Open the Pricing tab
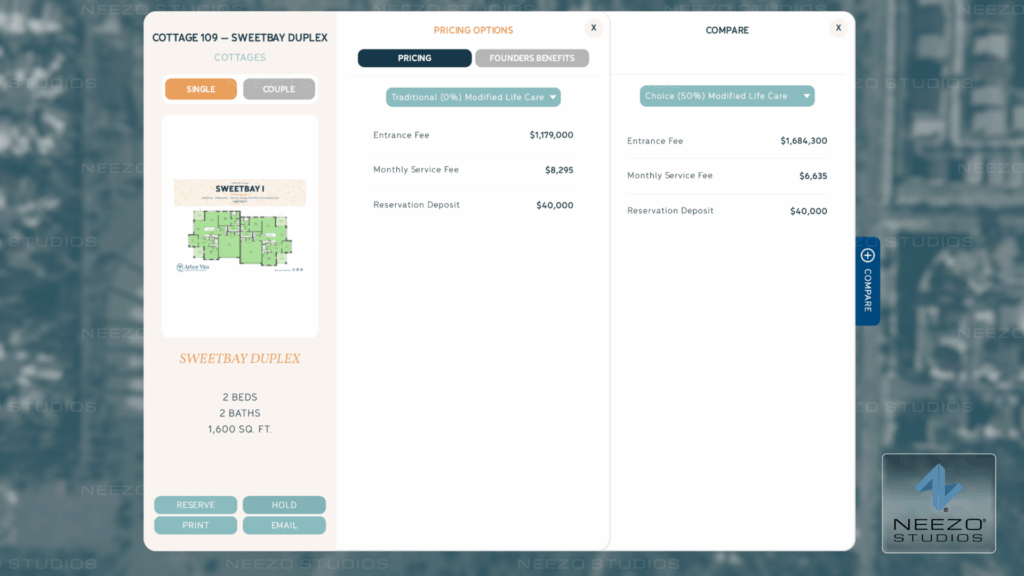The width and height of the screenshot is (1024, 576). pos(414,58)
